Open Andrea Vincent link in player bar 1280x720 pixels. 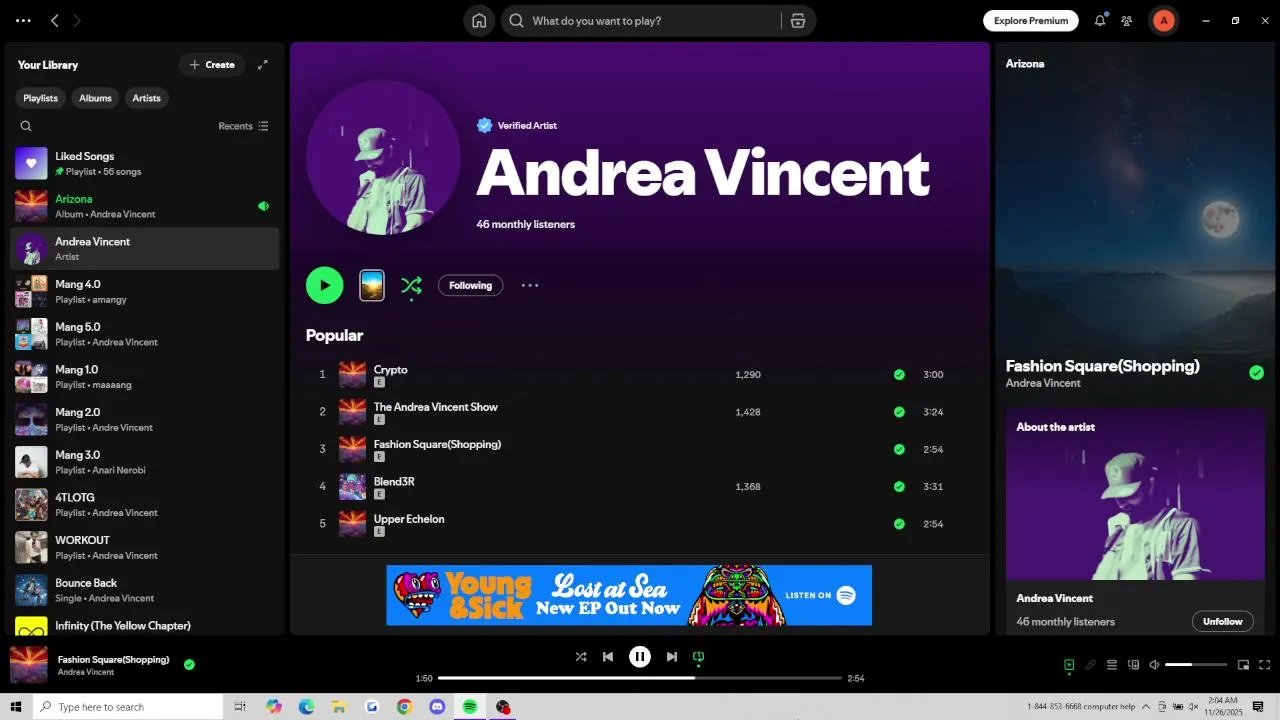pos(86,672)
